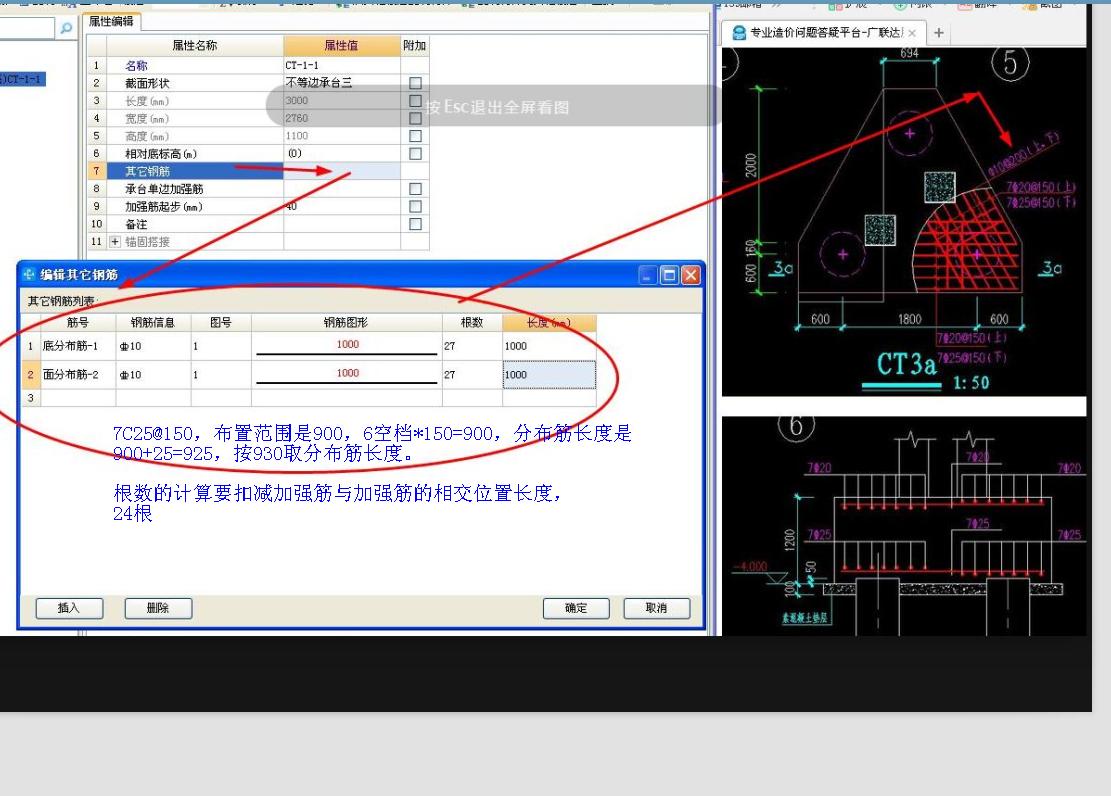Maximize the 编辑其它钢筋 dialog
The height and width of the screenshot is (796, 1111).
click(669, 275)
